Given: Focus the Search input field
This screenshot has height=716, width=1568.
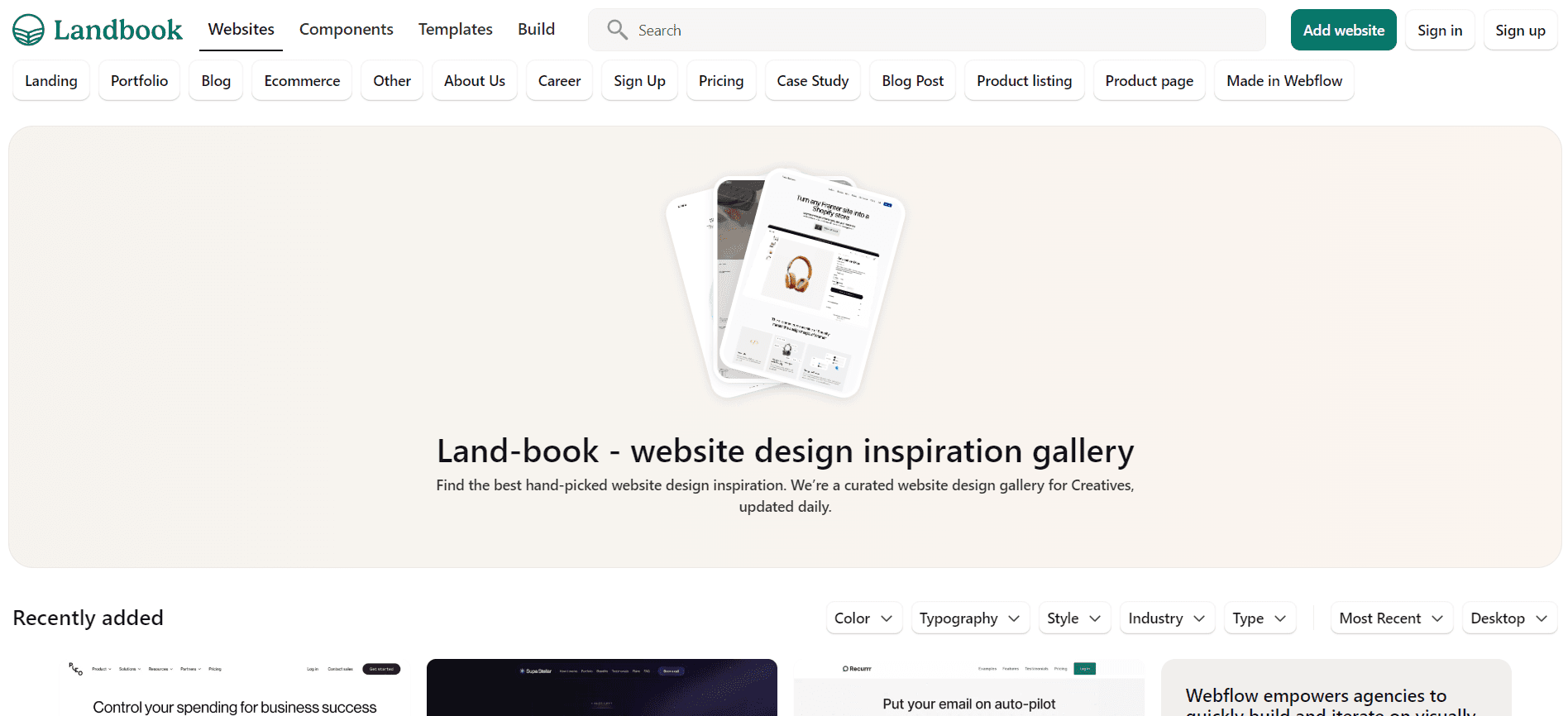Looking at the screenshot, I should point(927,30).
